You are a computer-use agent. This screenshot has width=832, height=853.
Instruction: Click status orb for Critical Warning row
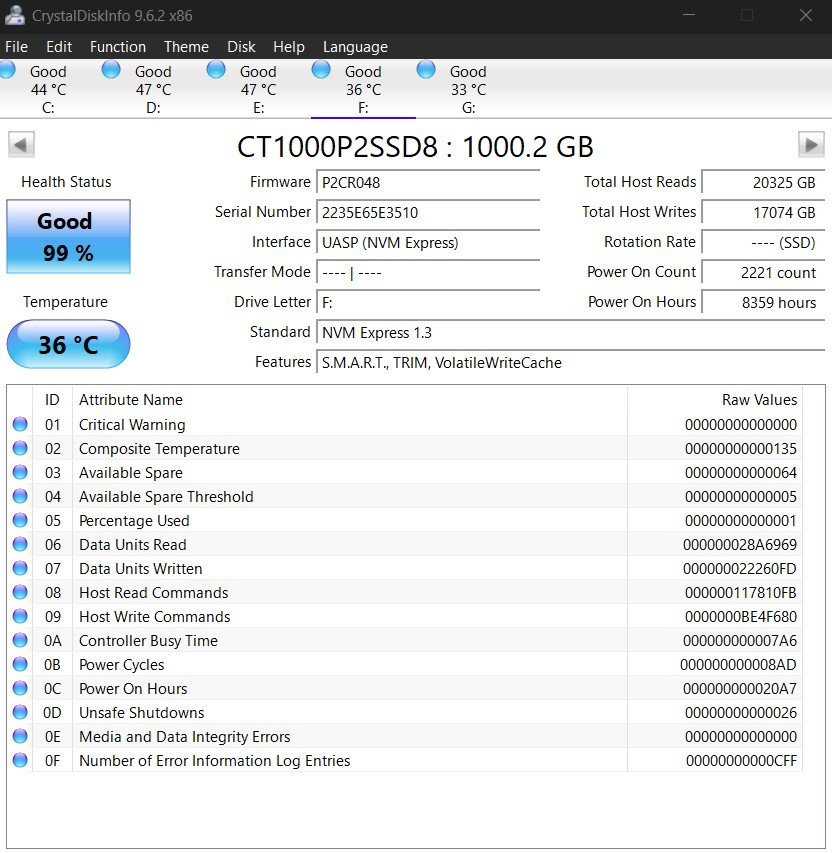pyautogui.click(x=20, y=424)
